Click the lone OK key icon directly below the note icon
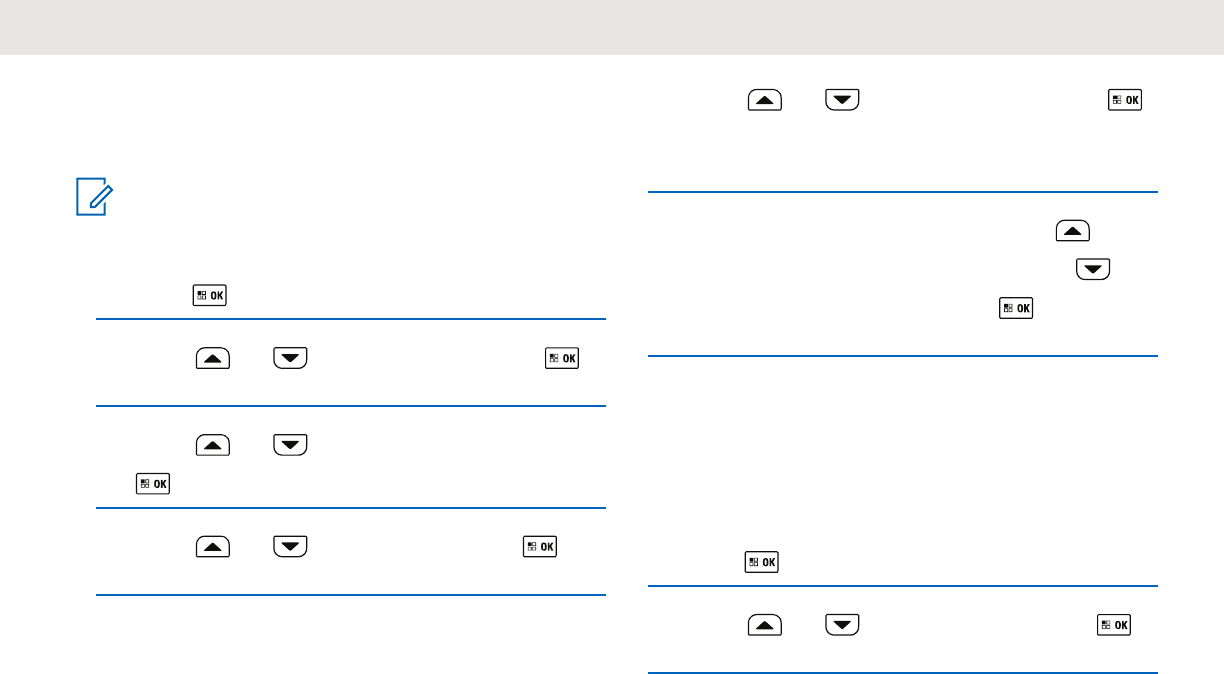This screenshot has width=1224, height=674. click(210, 295)
